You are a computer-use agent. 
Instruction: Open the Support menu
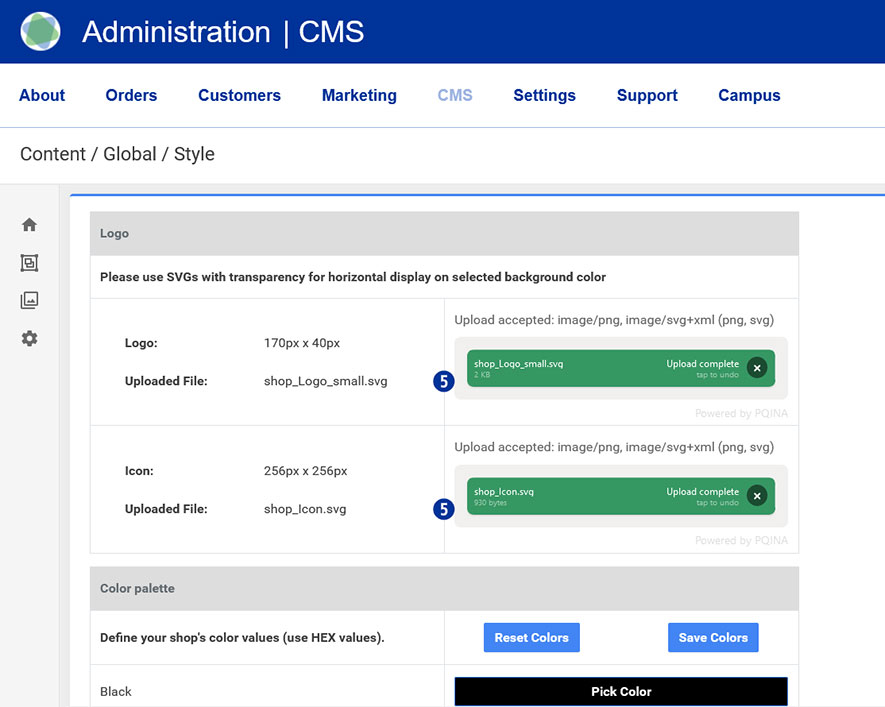[x=647, y=96]
